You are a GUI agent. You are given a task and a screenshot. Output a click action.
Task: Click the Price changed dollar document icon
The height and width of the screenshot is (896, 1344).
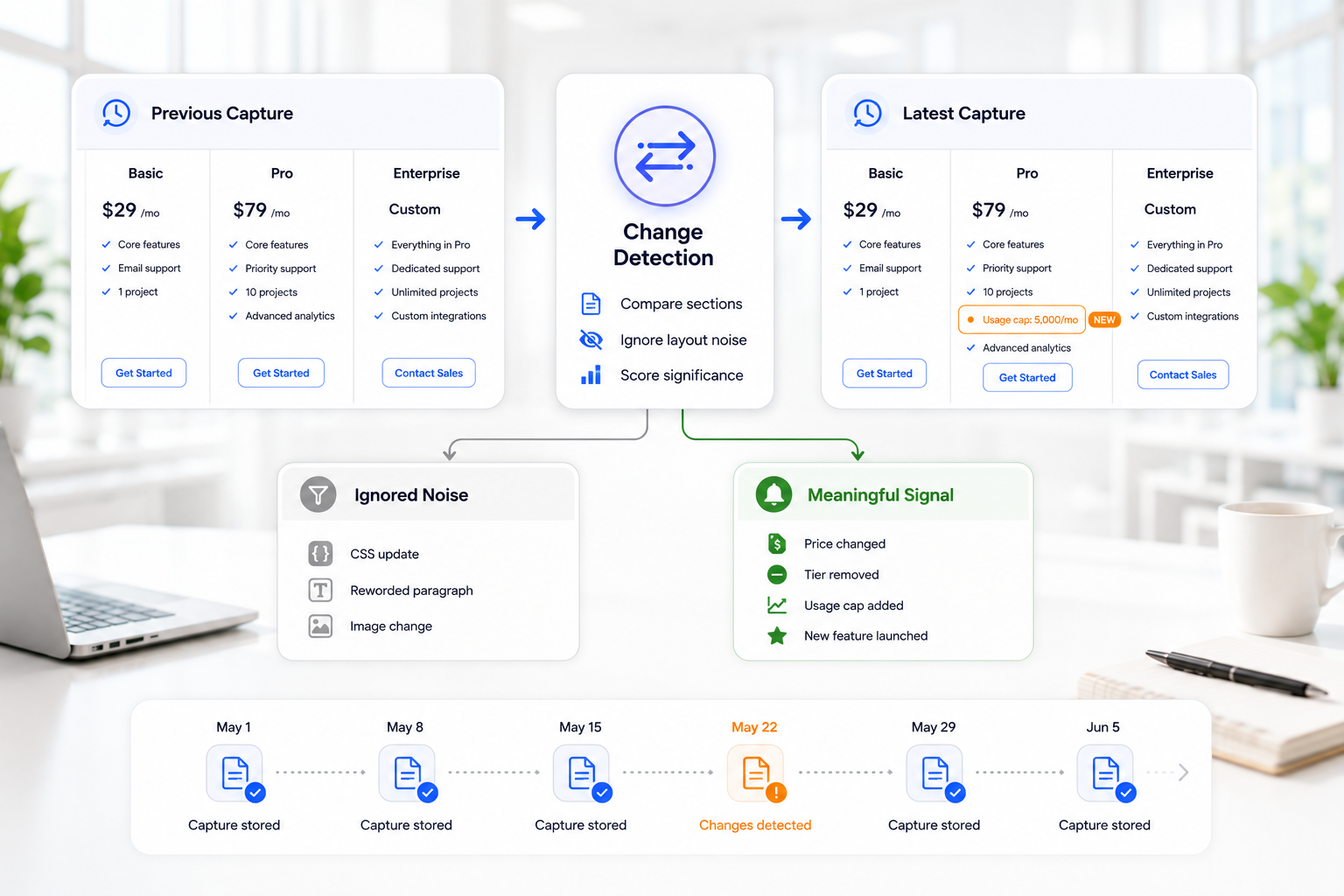pos(776,543)
